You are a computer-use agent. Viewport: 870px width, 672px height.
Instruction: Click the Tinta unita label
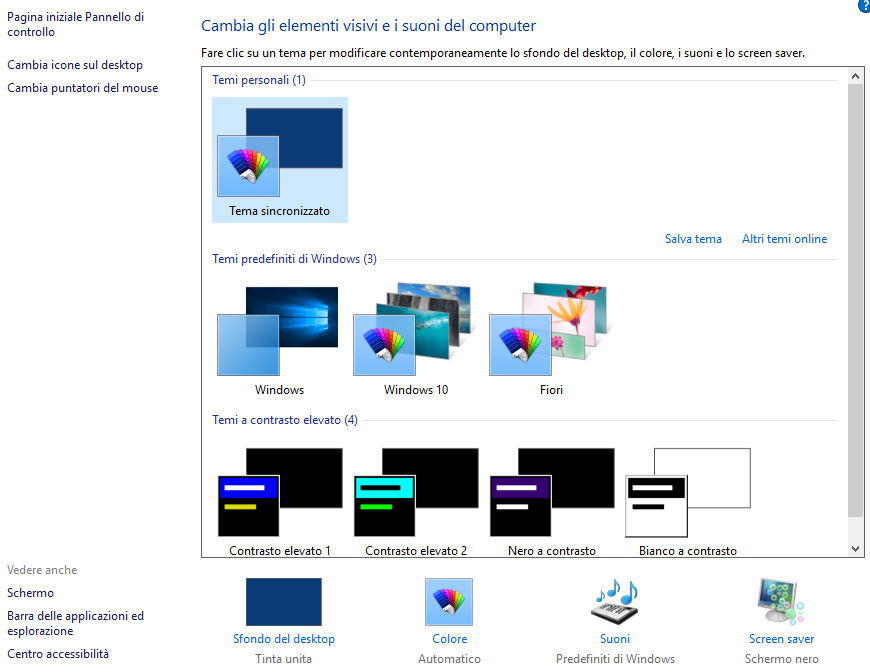pos(284,659)
